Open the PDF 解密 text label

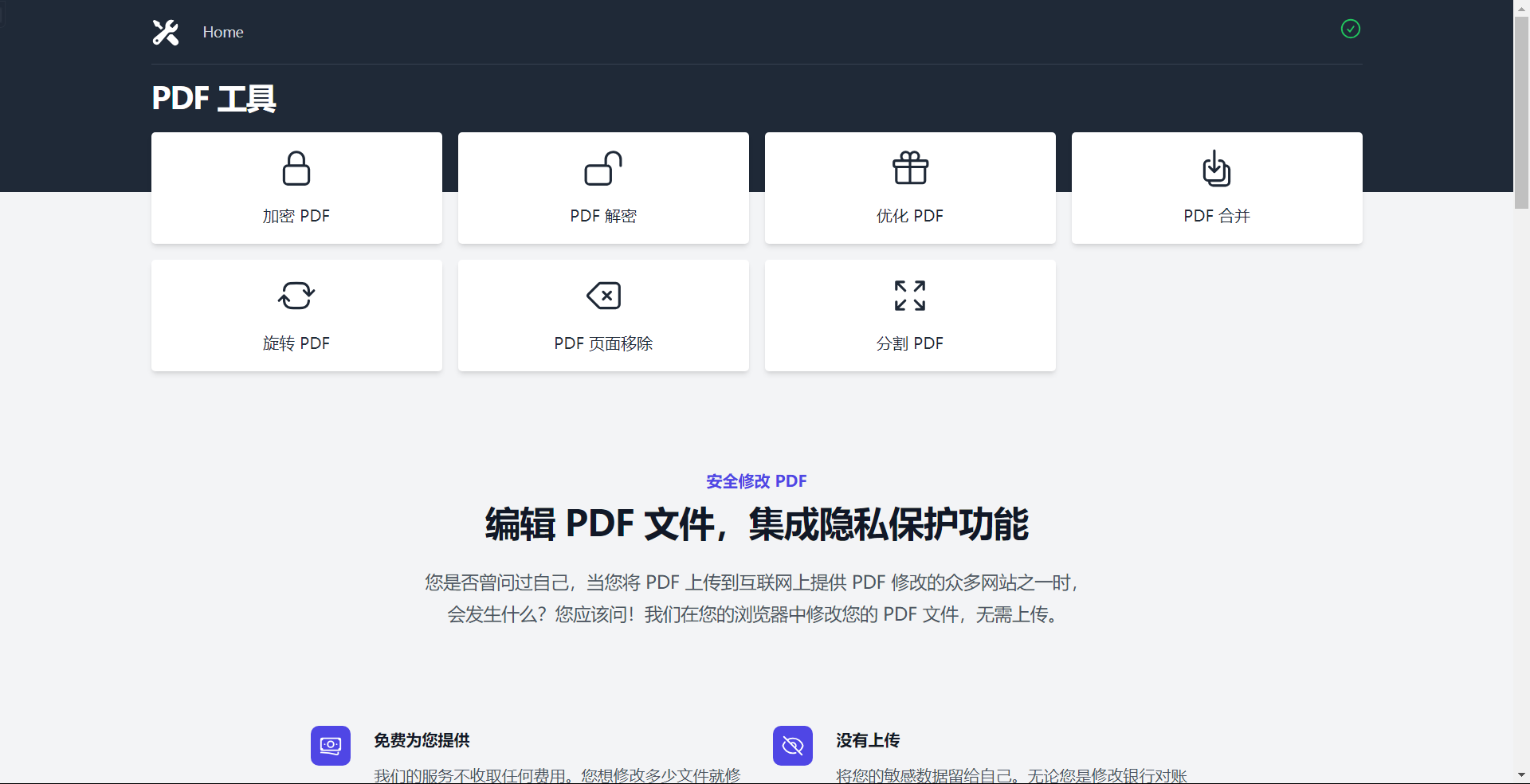coord(603,216)
